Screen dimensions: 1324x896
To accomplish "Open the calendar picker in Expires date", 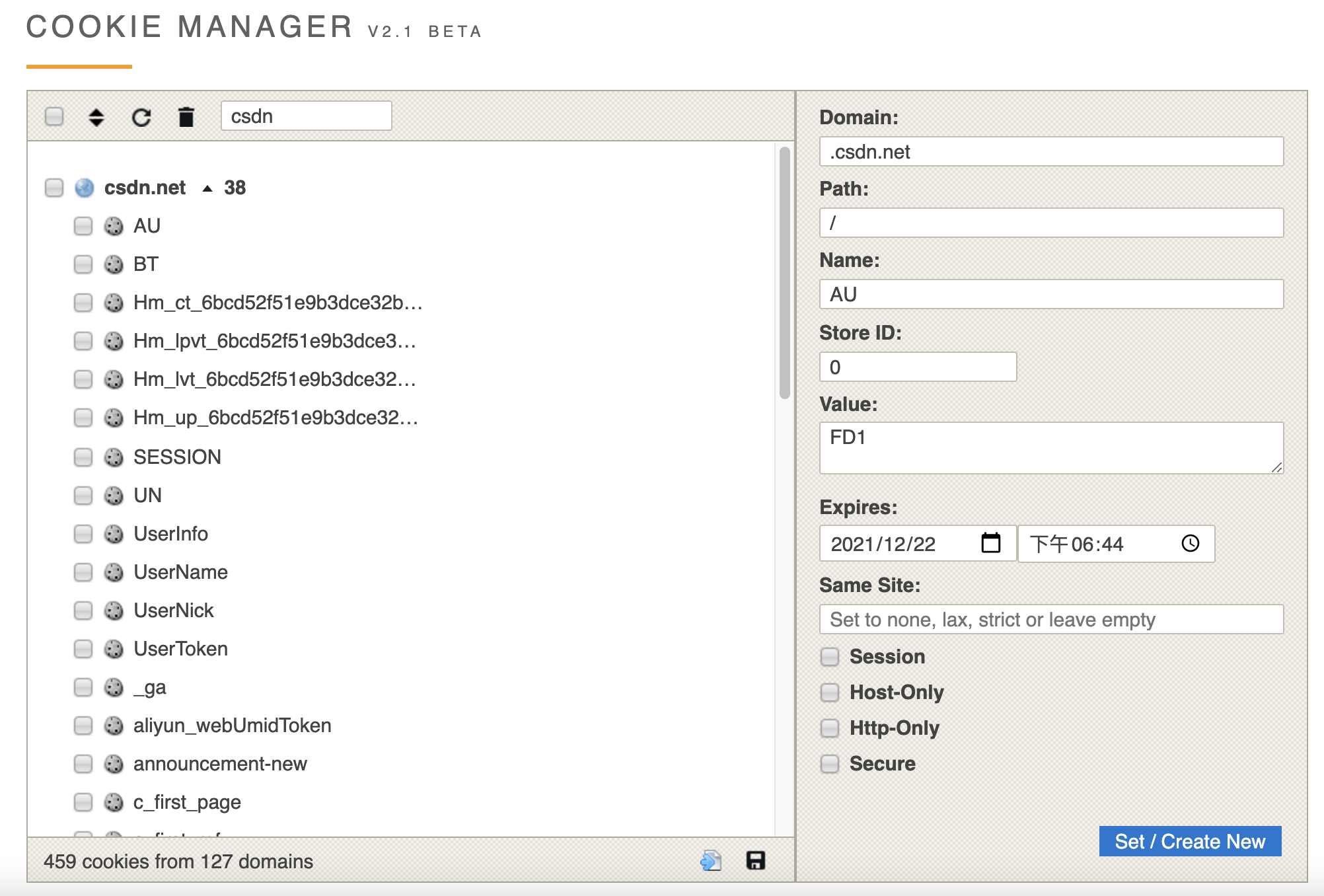I will (x=991, y=543).
